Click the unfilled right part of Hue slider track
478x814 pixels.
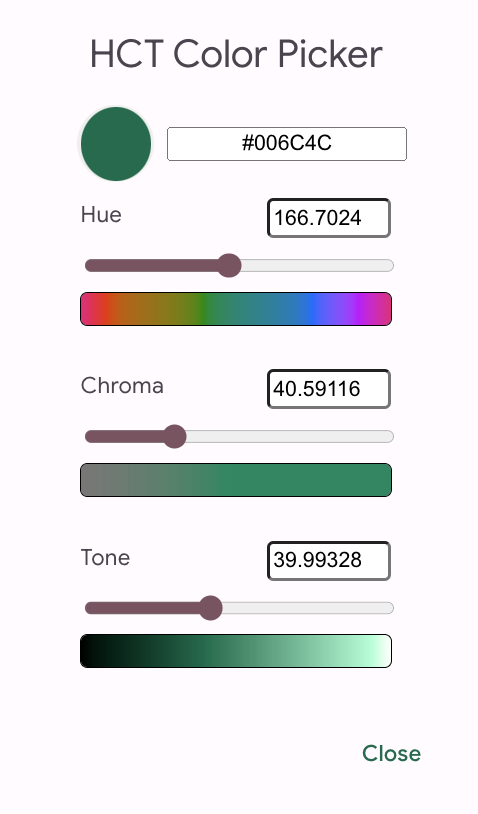(317, 266)
